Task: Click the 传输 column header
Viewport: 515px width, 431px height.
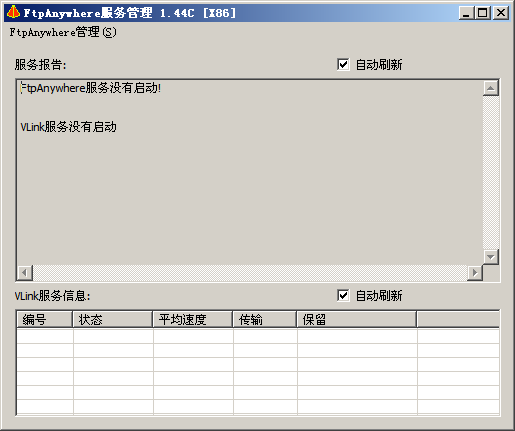Action: point(265,319)
